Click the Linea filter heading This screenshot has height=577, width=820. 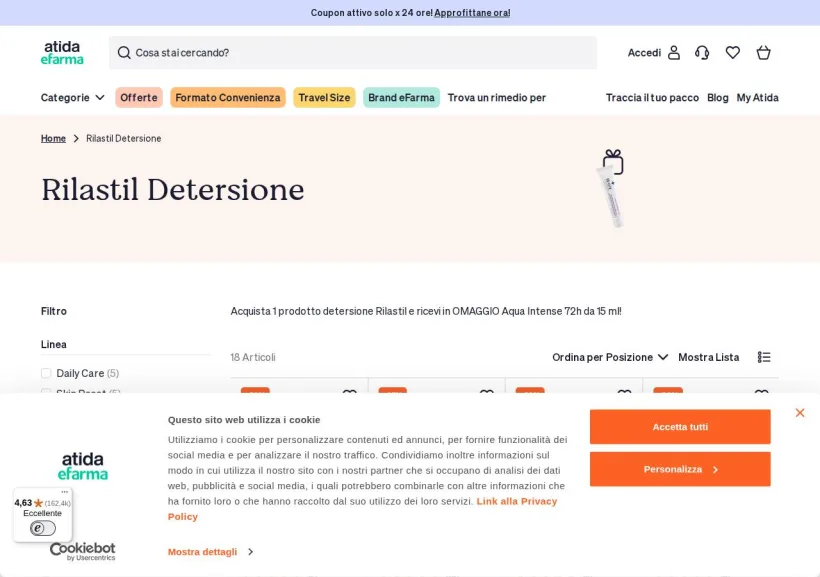54,344
